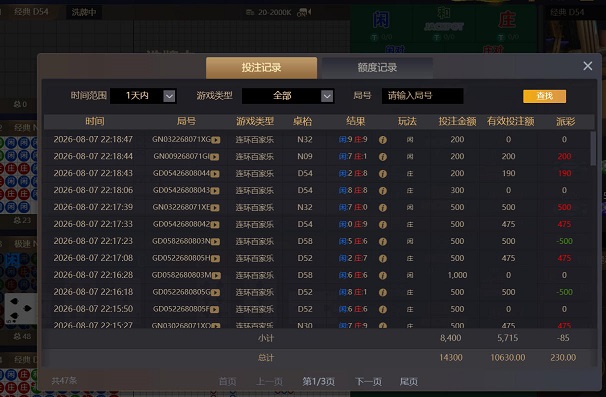Click the 桌台 column header
This screenshot has height=397, width=606.
coord(303,121)
